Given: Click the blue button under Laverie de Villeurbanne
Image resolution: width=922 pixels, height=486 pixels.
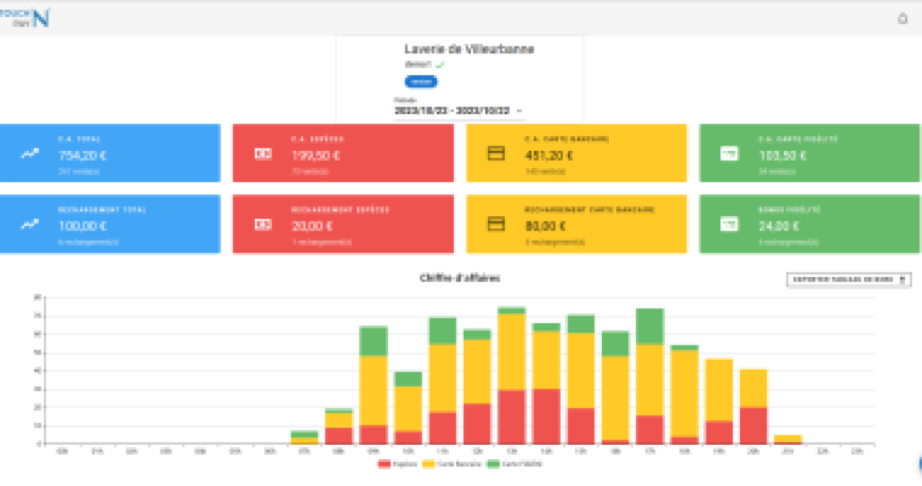Looking at the screenshot, I should (x=420, y=81).
